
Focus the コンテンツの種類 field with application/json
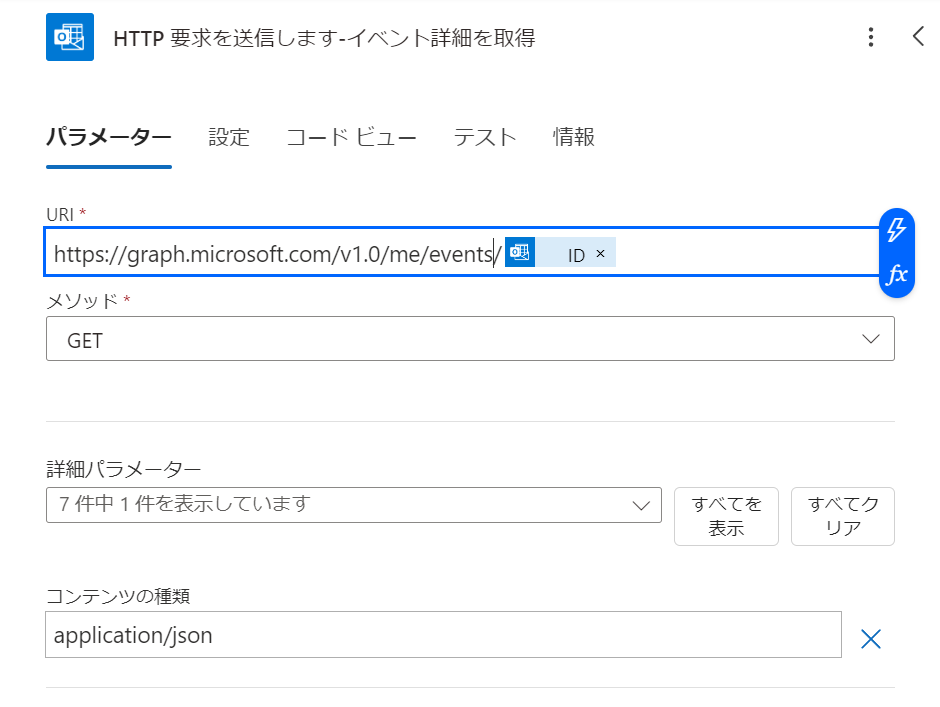point(443,635)
